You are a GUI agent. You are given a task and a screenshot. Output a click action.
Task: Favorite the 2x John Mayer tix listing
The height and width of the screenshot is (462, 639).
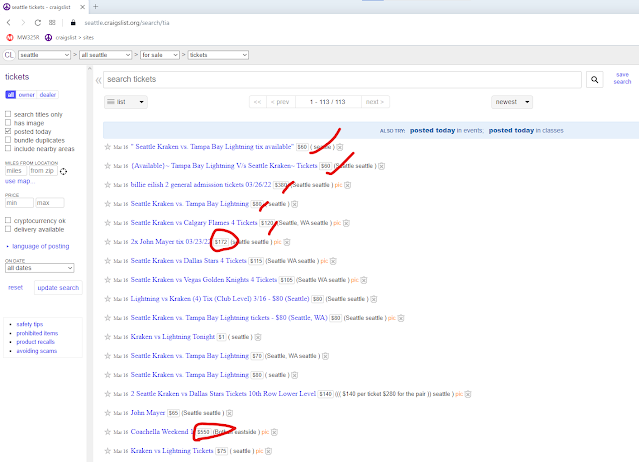pos(108,242)
